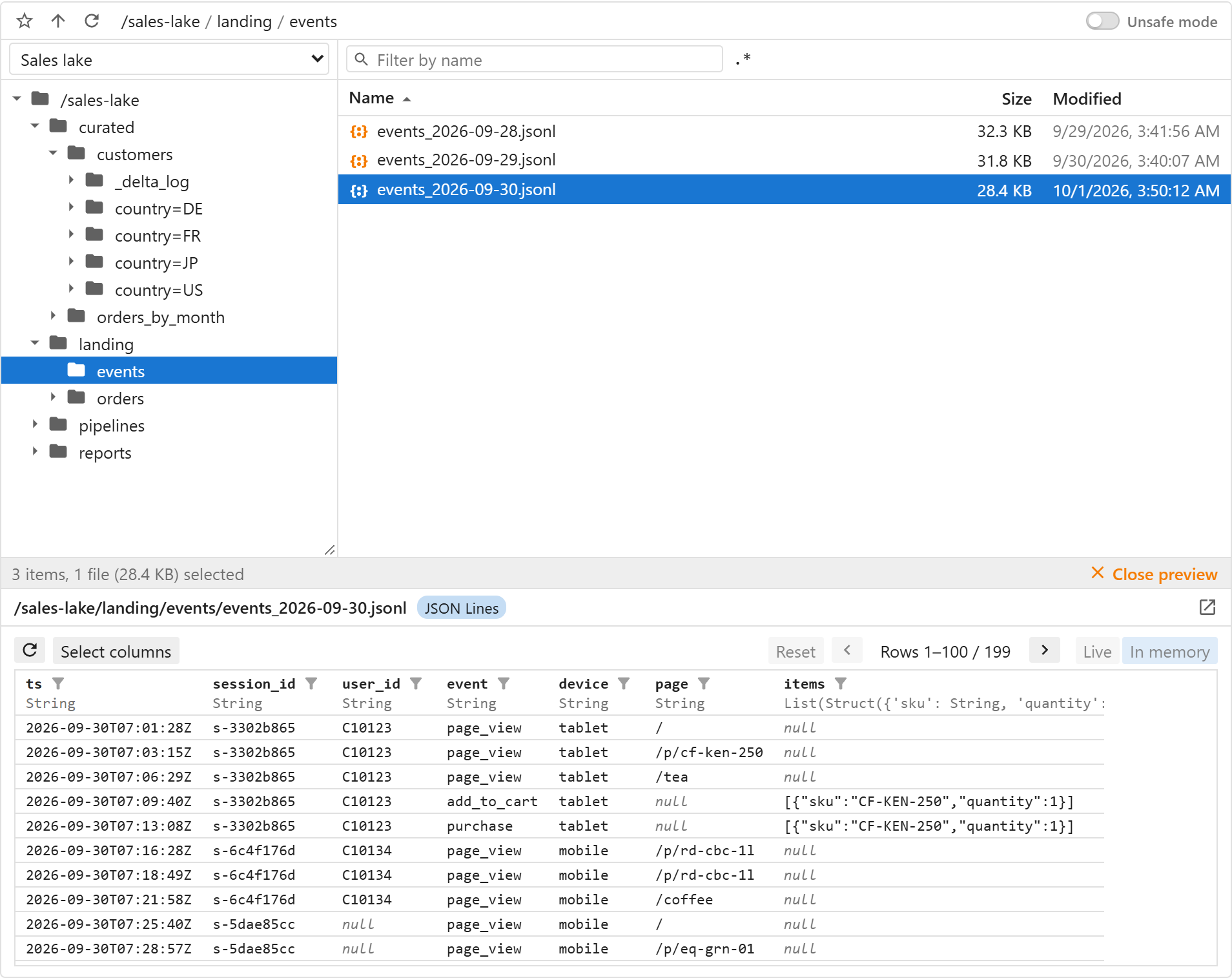1232x978 pixels.
Task: Switch to Live mode
Action: 1098,651
